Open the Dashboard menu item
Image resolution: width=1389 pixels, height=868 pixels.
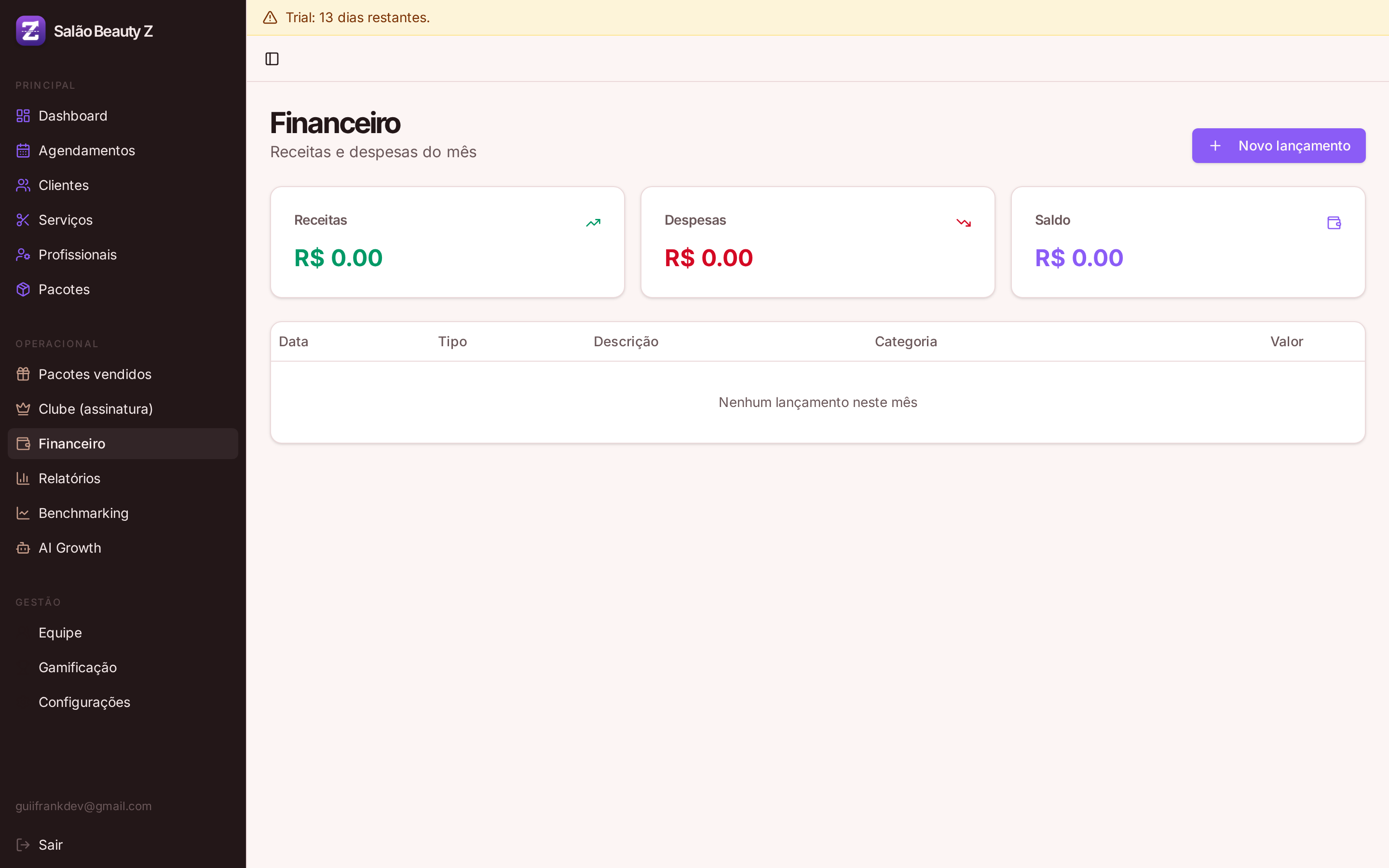click(x=123, y=116)
